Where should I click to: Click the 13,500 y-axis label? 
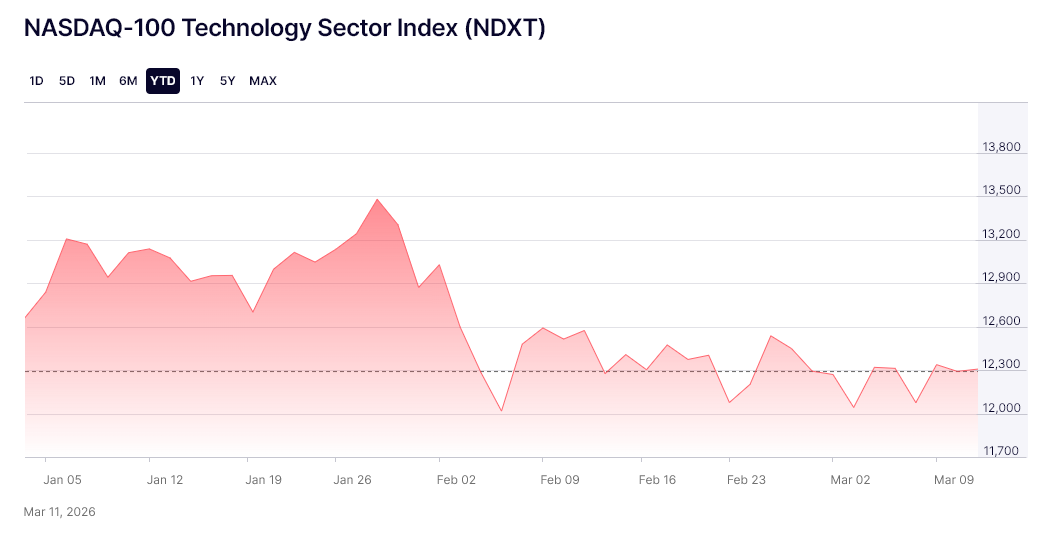pyautogui.click(x=1001, y=191)
